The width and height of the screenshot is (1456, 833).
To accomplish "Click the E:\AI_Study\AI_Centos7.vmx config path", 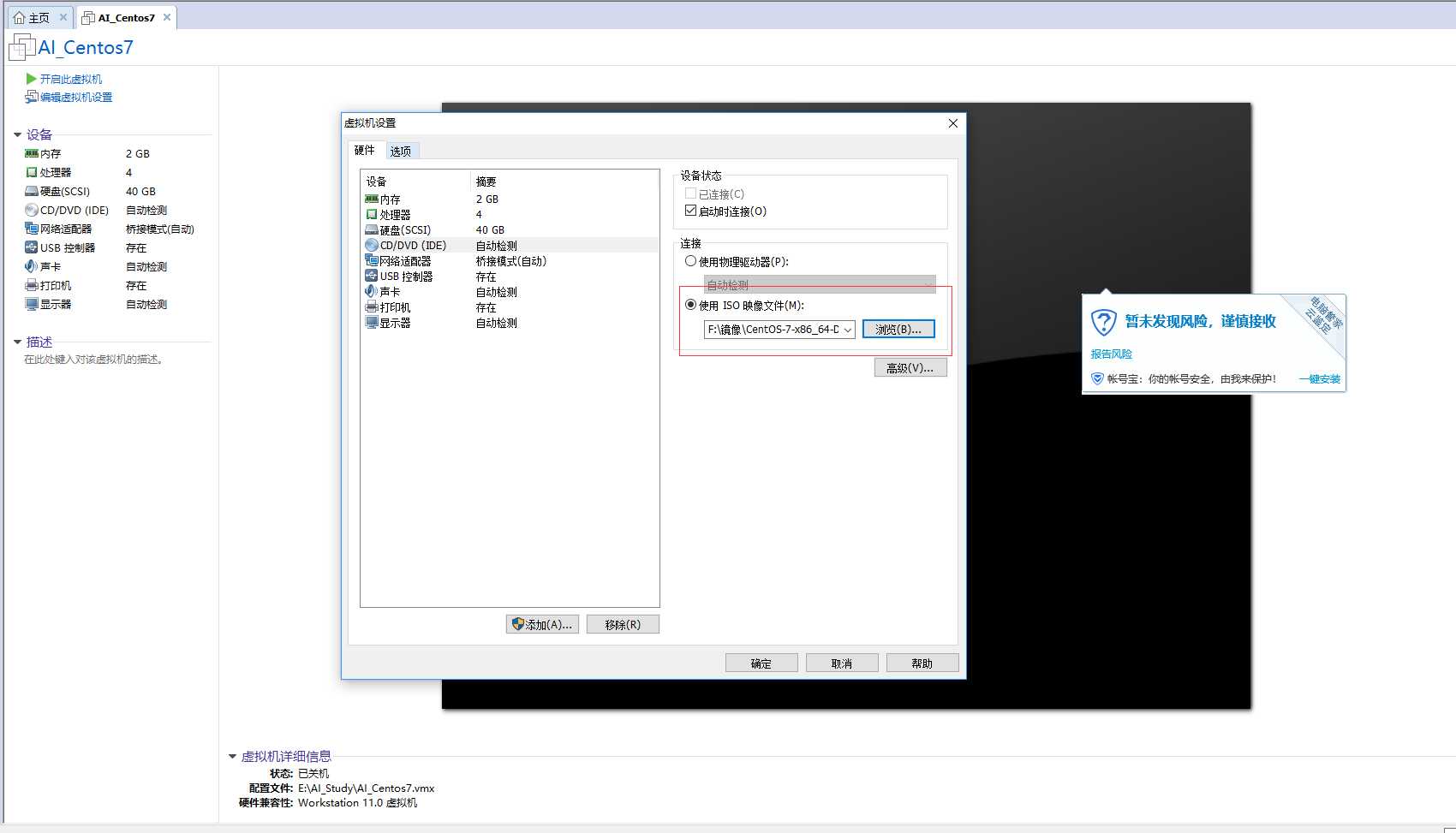I will (x=367, y=788).
